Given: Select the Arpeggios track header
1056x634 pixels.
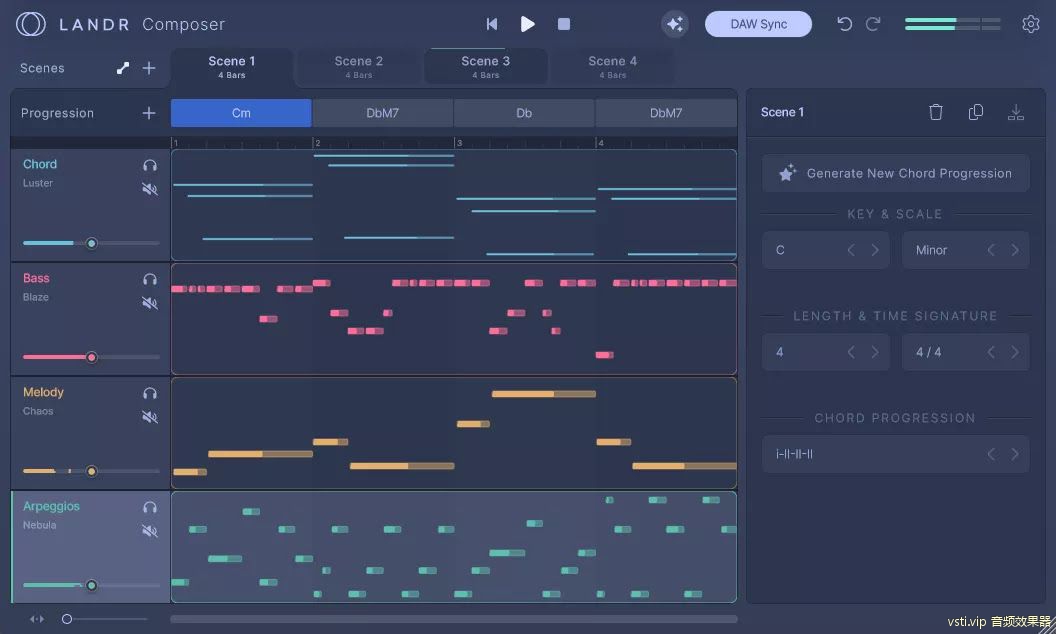Looking at the screenshot, I should (x=90, y=546).
